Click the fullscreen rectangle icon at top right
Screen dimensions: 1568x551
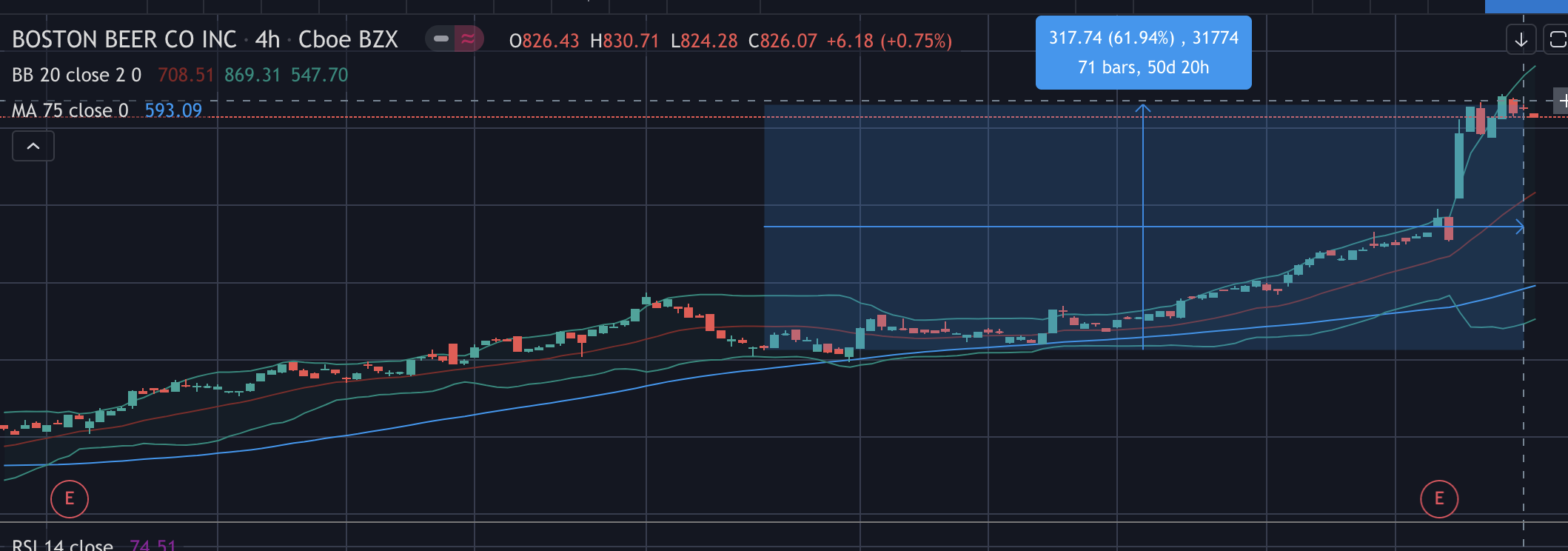[1556, 39]
